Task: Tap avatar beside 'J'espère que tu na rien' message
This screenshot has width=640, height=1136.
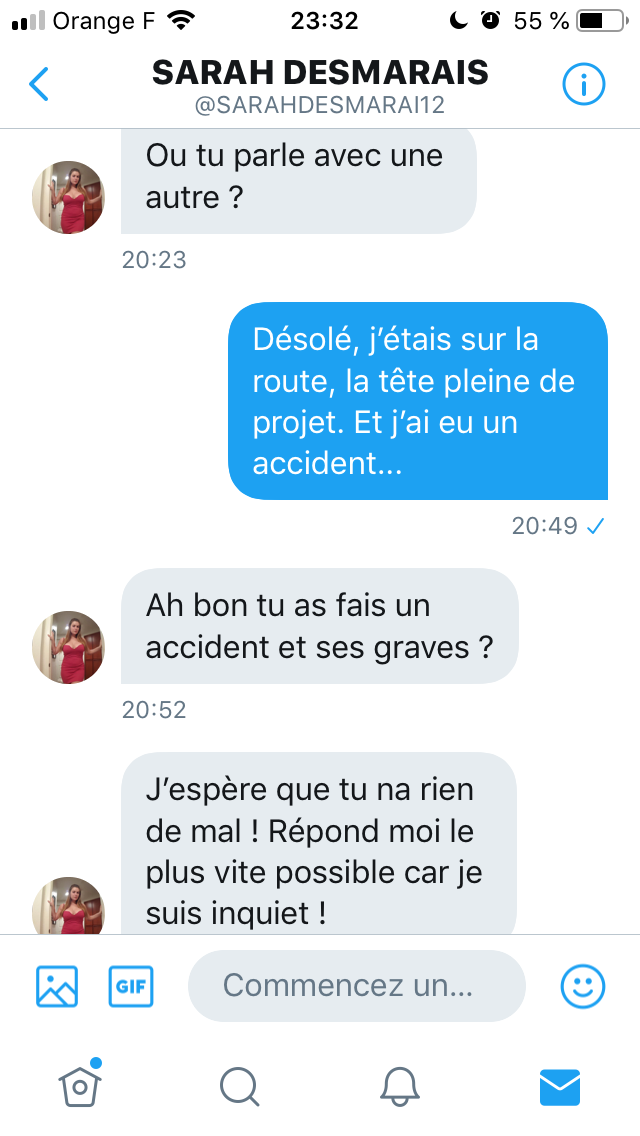Action: point(68,906)
